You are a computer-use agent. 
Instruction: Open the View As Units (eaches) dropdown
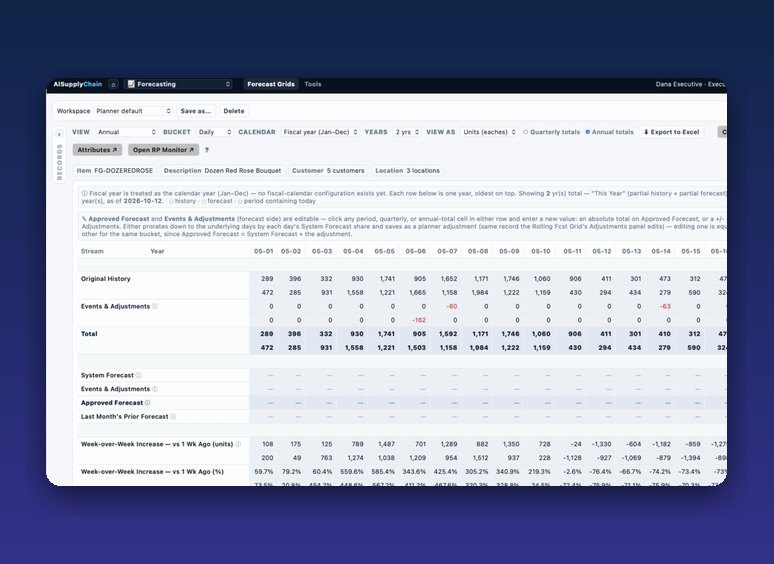tap(489, 132)
